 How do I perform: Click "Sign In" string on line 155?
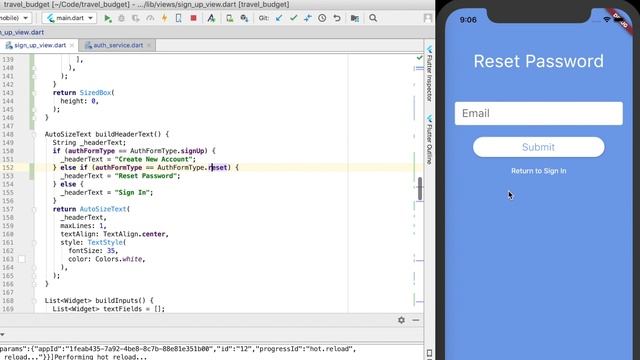(x=132, y=193)
